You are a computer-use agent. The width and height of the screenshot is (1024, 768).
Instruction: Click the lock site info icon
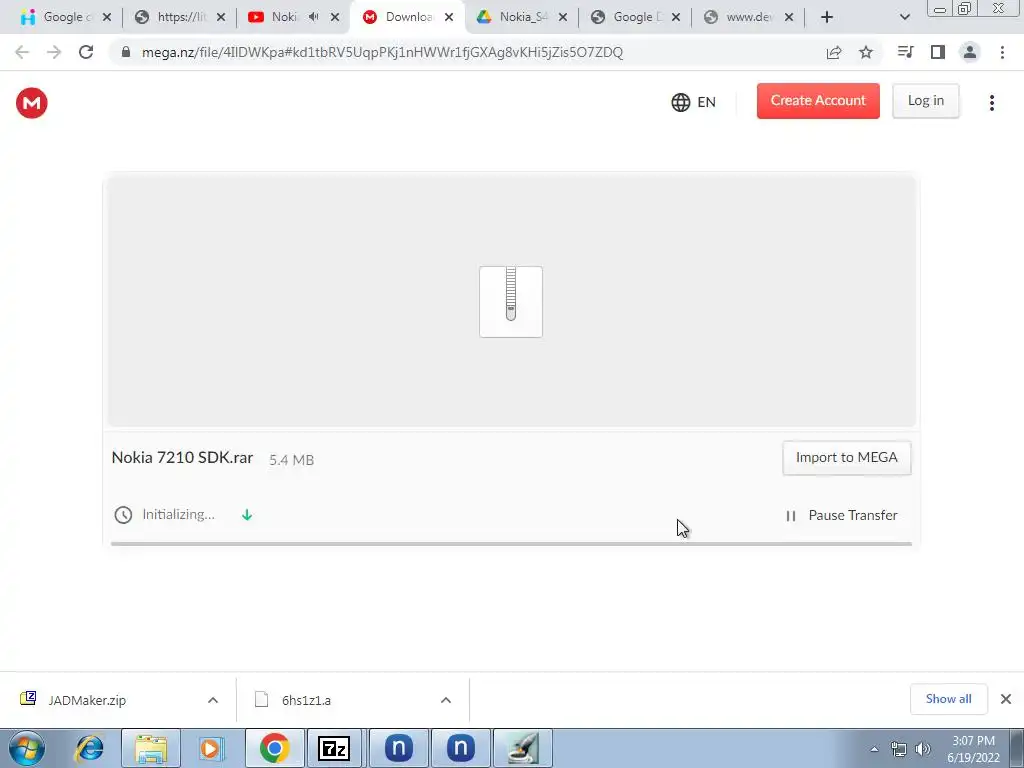coord(125,52)
